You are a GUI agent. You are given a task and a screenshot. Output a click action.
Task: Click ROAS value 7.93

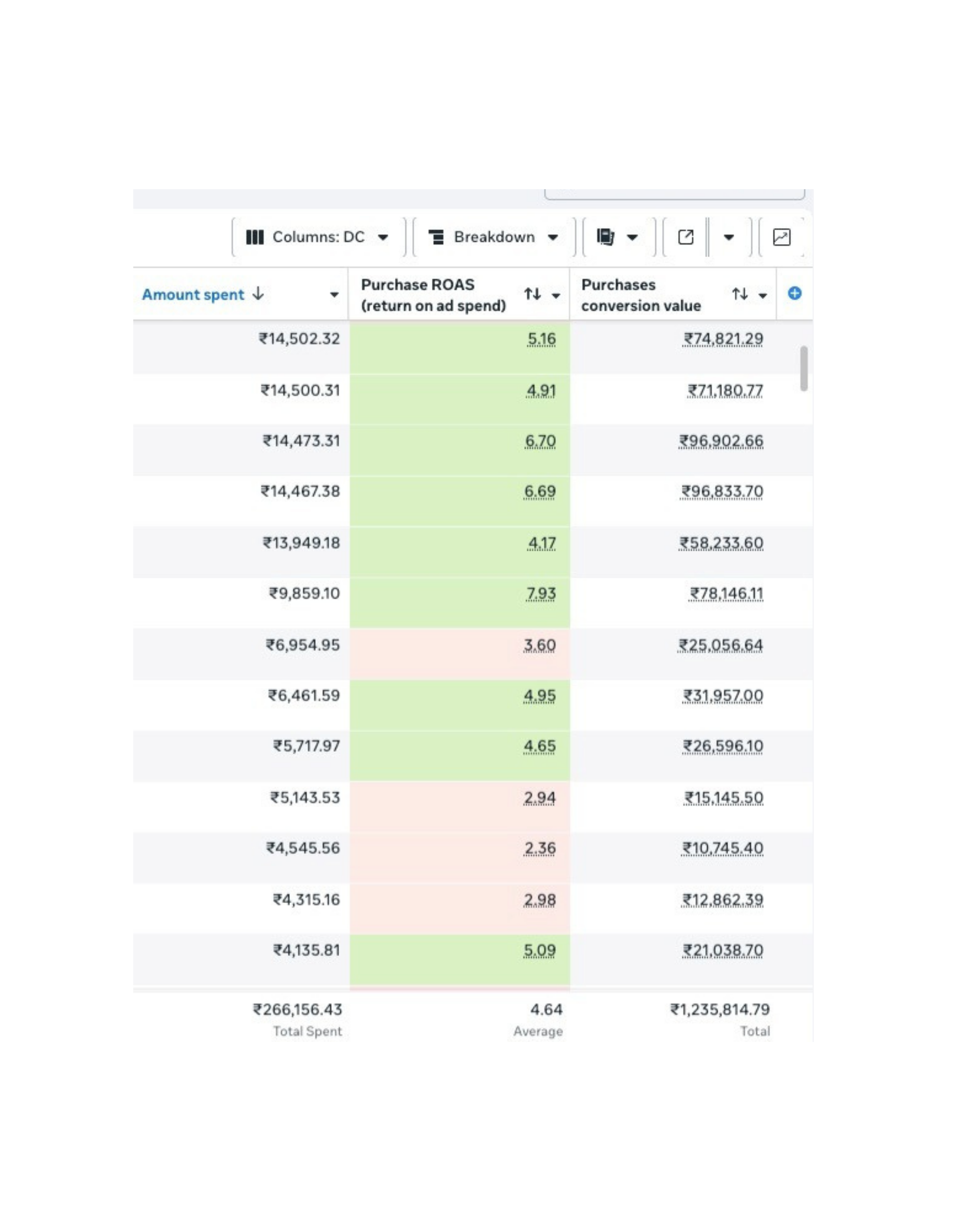coord(541,593)
